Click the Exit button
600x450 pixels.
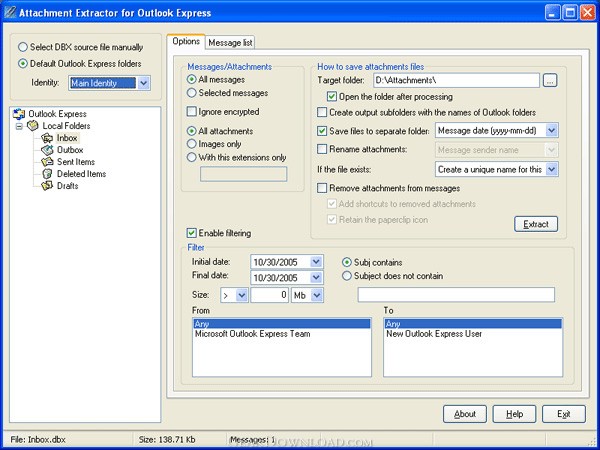click(564, 414)
